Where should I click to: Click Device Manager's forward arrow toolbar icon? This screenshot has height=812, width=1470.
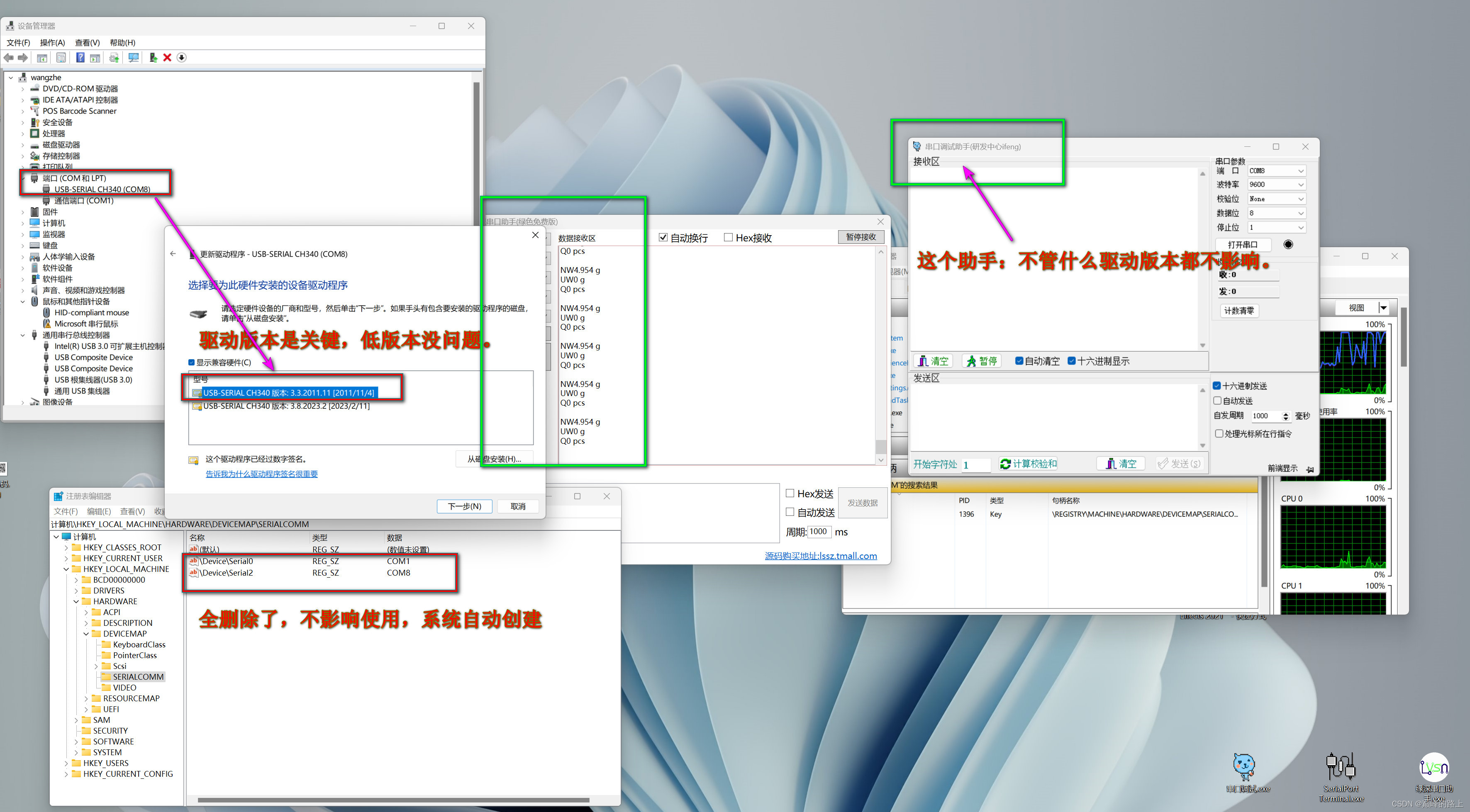click(23, 58)
